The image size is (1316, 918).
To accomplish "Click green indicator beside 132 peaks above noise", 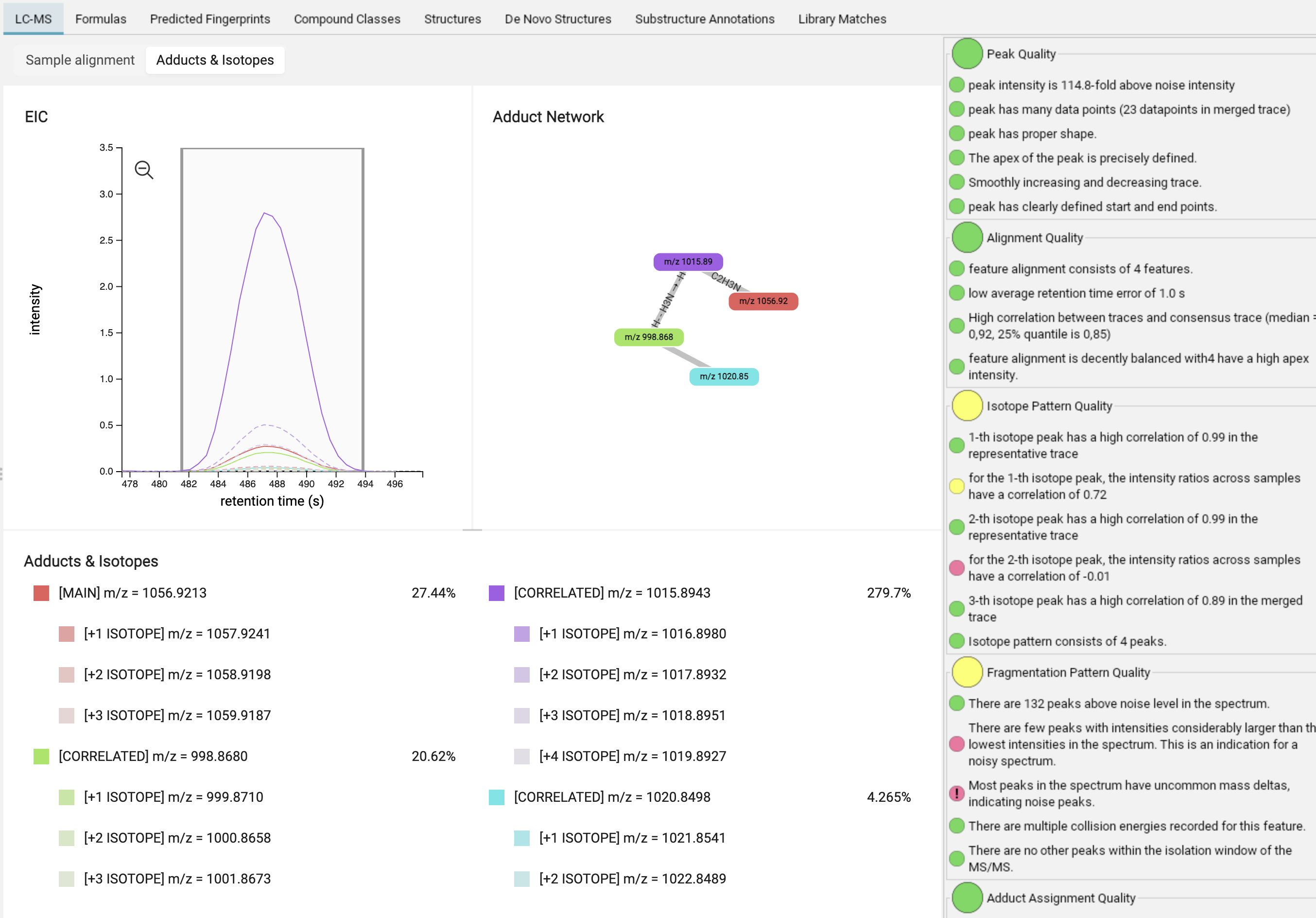I will tap(956, 703).
